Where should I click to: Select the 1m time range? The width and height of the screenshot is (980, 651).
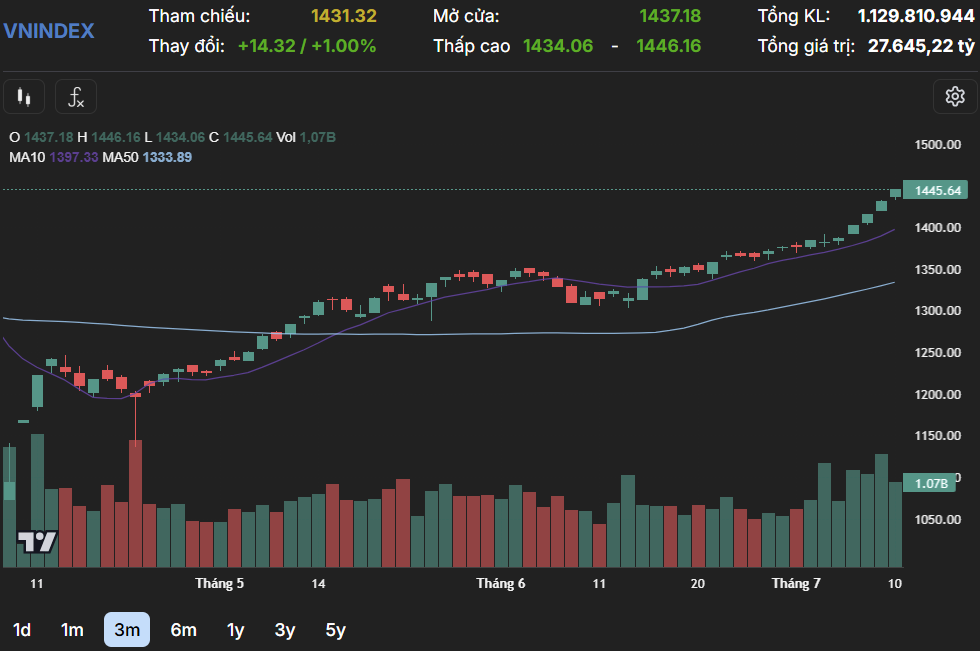72,630
